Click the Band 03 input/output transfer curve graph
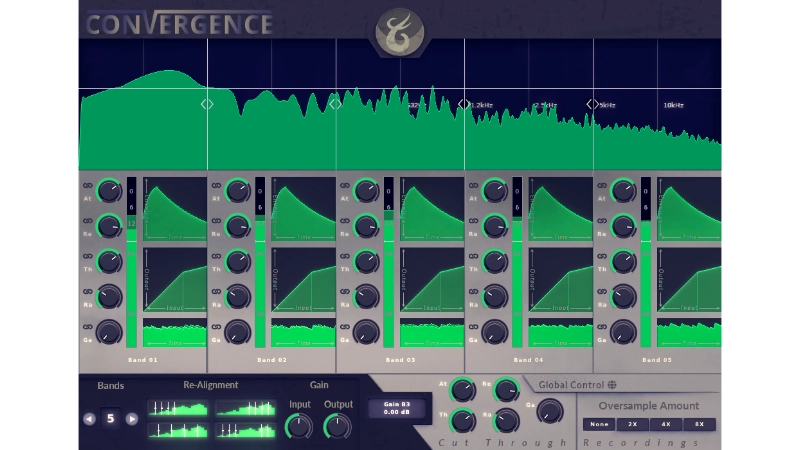The height and width of the screenshot is (450, 800). [x=432, y=280]
